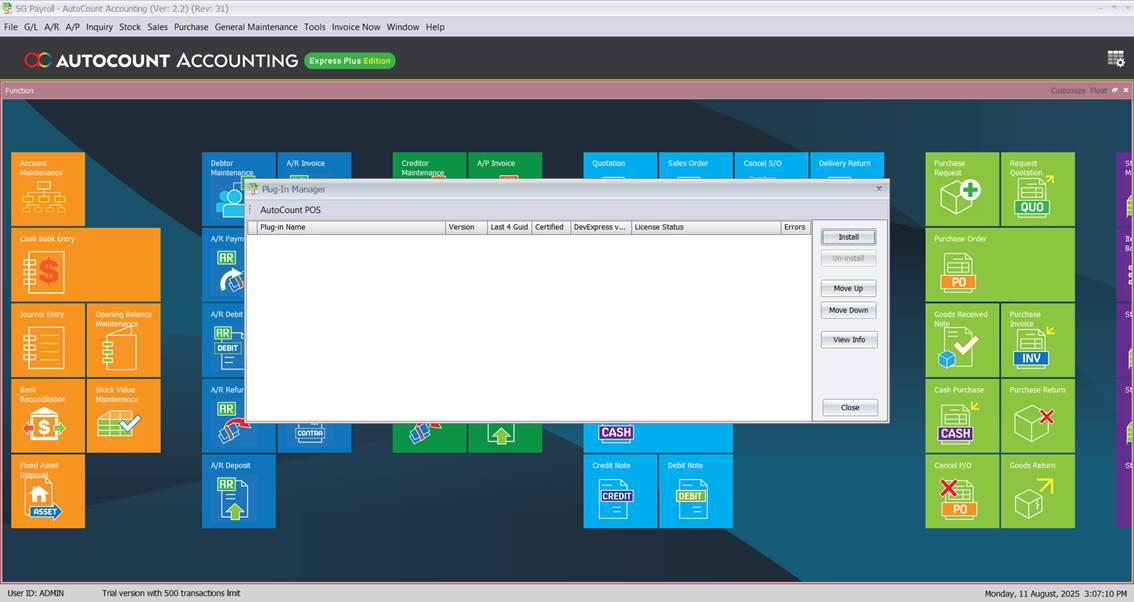1134x602 pixels.
Task: Open the Credit Note tile
Action: [x=621, y=491]
